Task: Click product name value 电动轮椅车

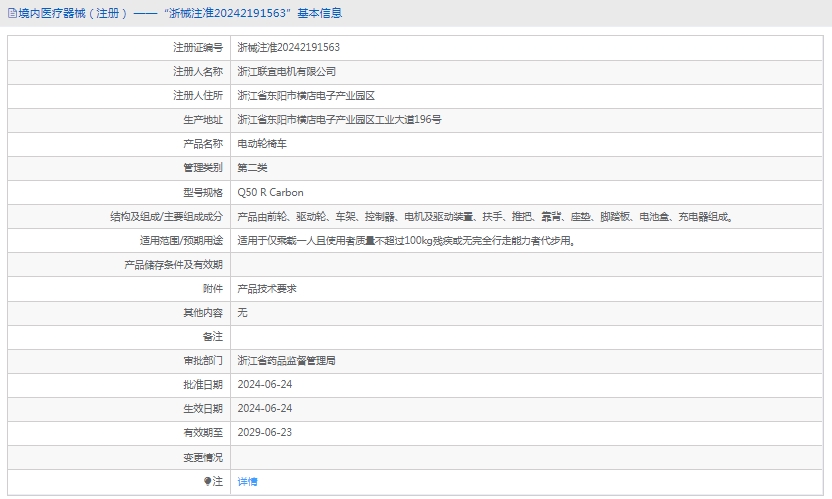Action: [x=262, y=144]
